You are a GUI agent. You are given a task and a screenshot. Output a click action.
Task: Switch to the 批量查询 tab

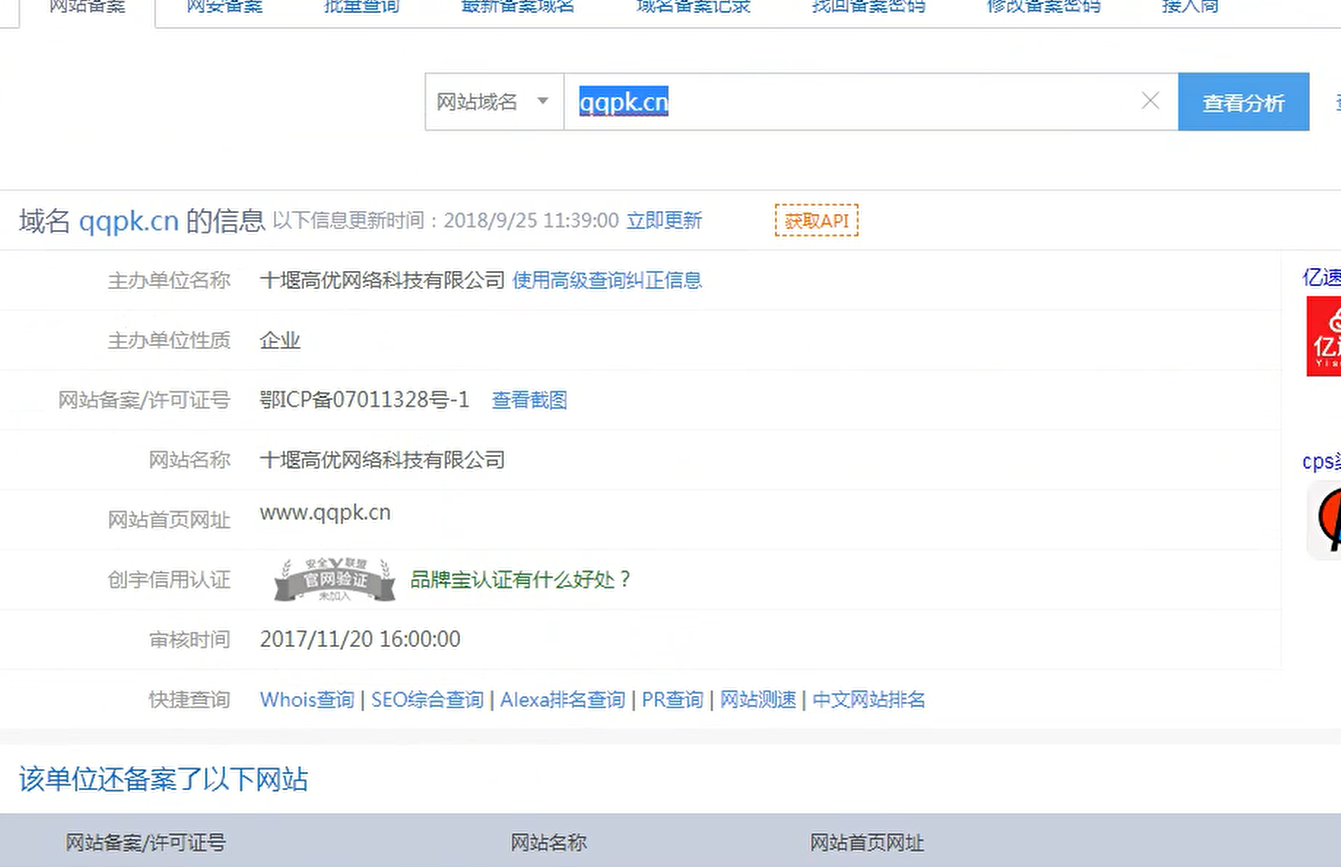coord(361,7)
